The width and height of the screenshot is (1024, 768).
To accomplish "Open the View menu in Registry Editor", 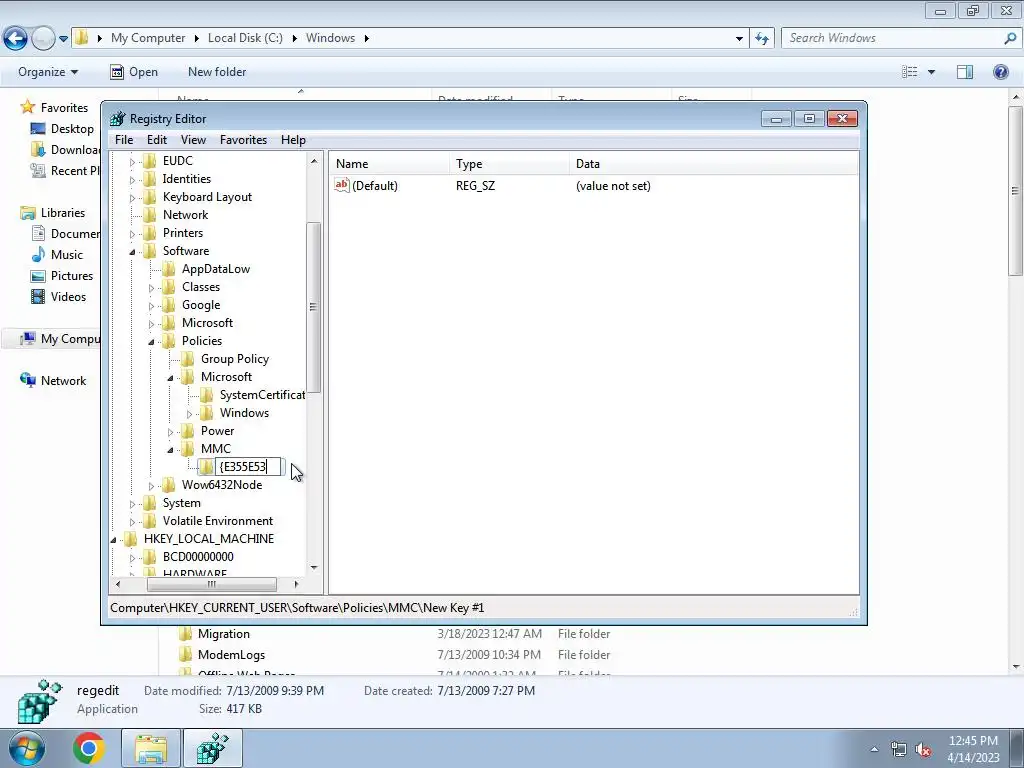I will click(x=193, y=140).
